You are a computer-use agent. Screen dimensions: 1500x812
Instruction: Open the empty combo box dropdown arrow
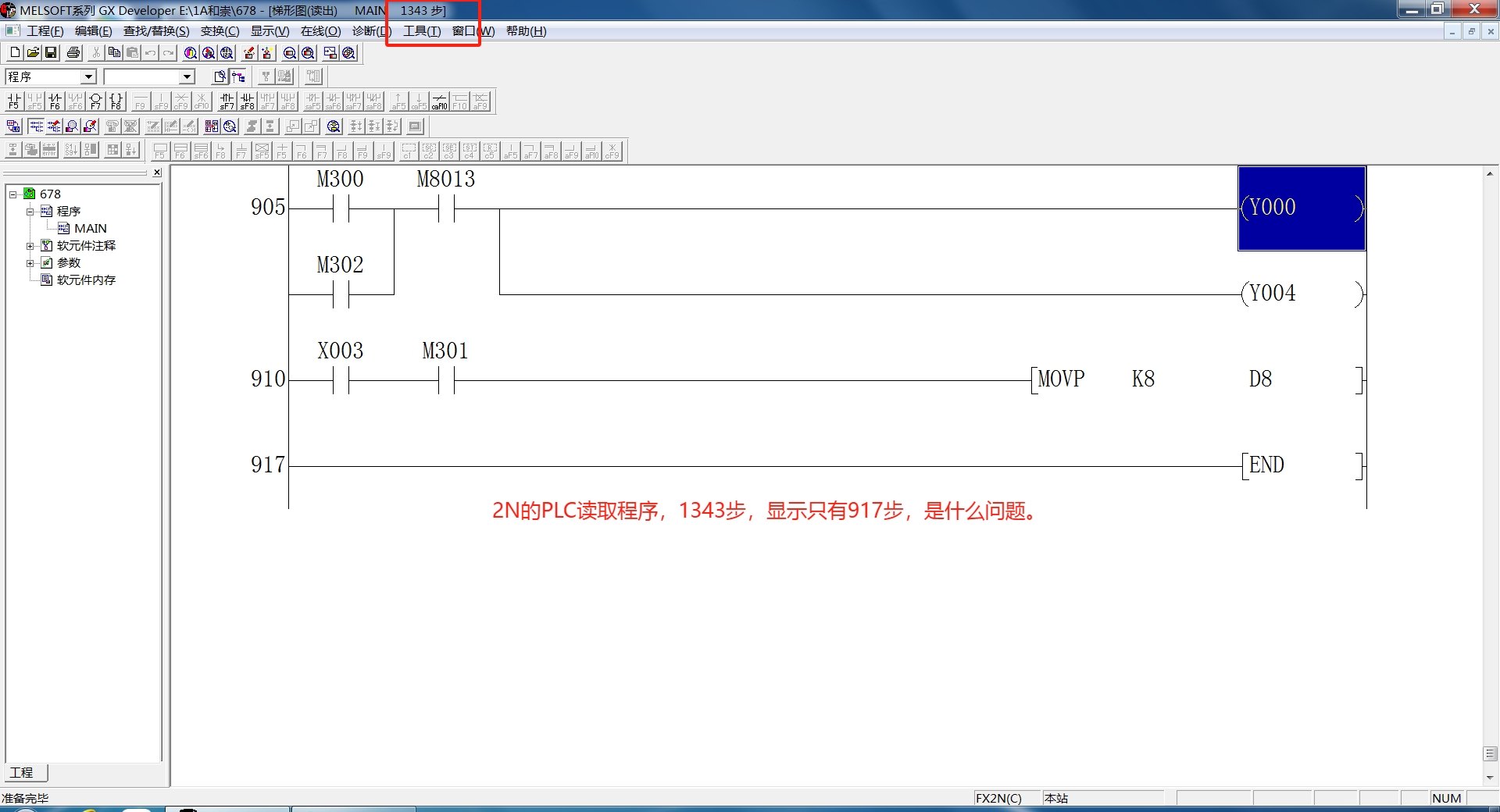pos(187,77)
